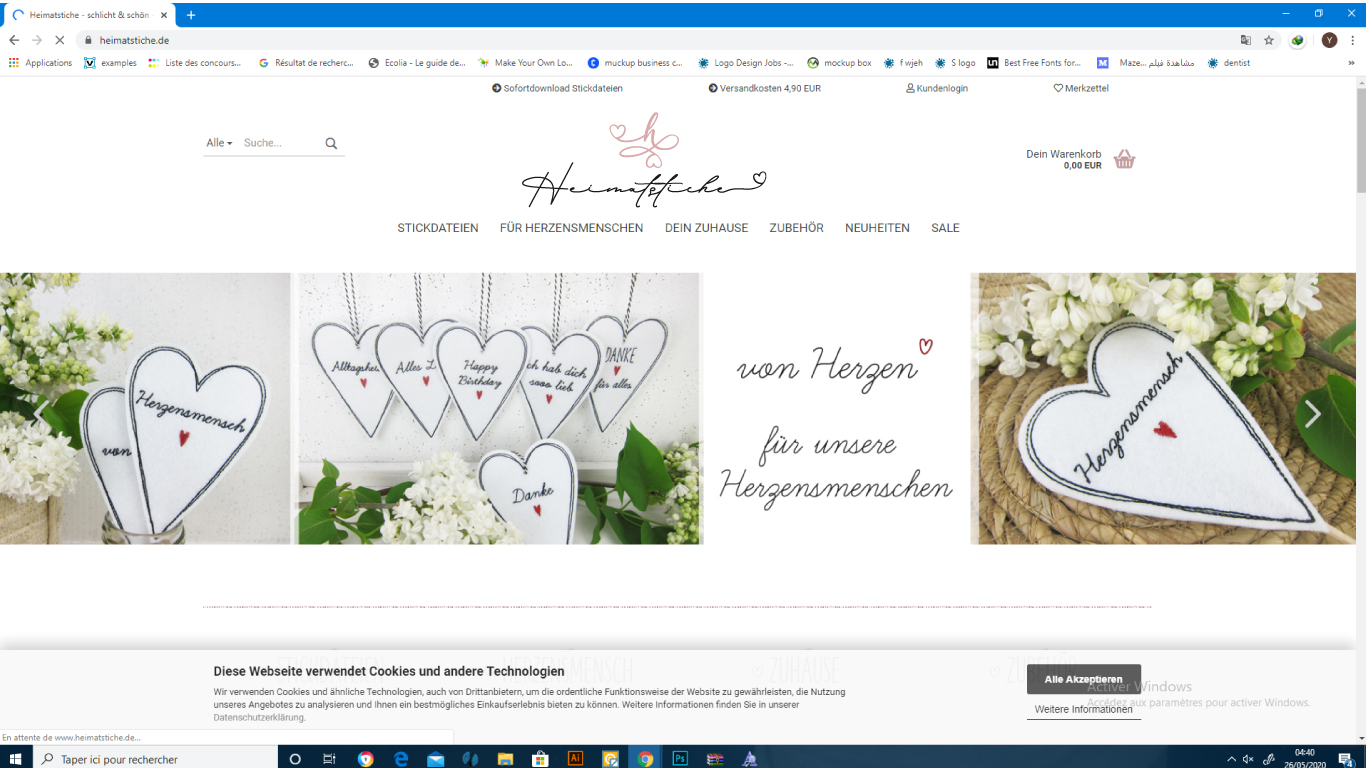
Task: Click the hanging hearts slide image
Action: point(500,409)
